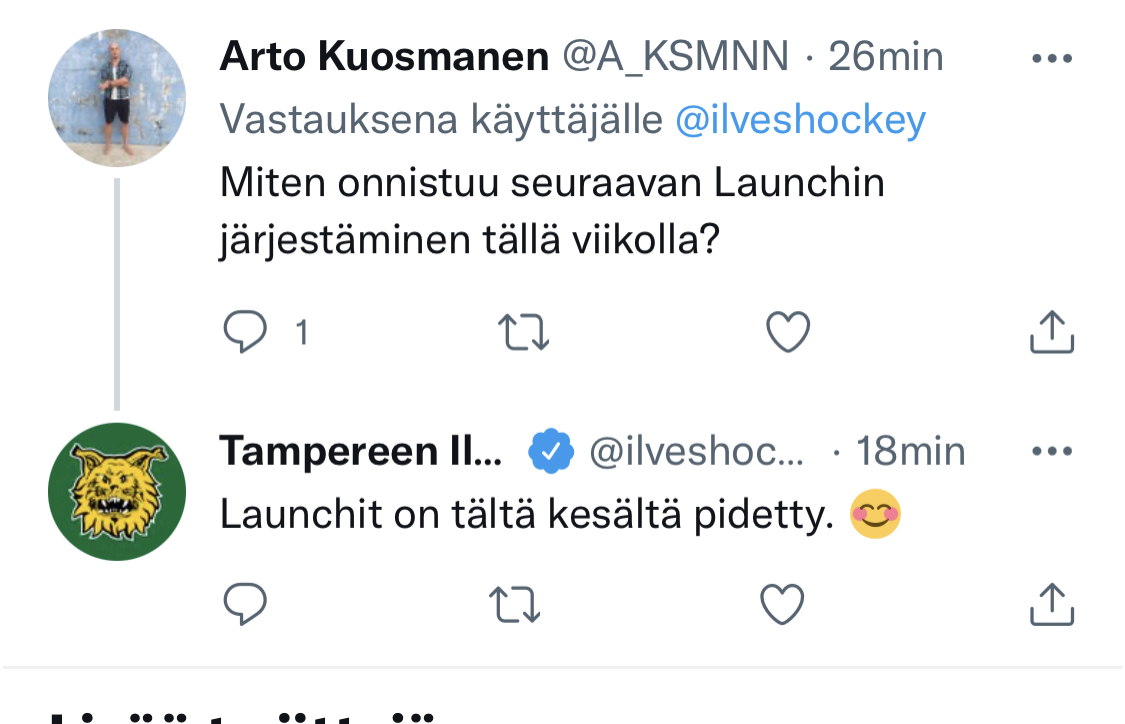Retweet the Tampereen Ilves reply
The width and height of the screenshot is (1125, 724).
(515, 604)
